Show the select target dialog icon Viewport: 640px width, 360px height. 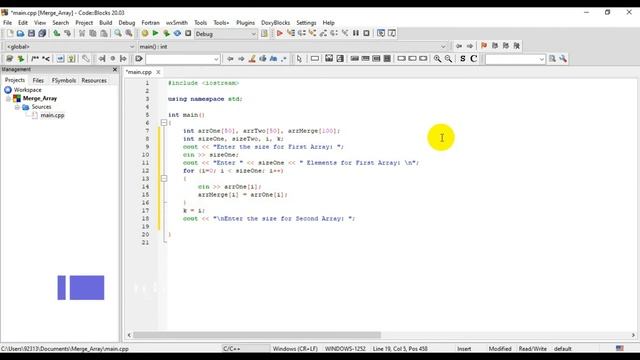[x=264, y=33]
